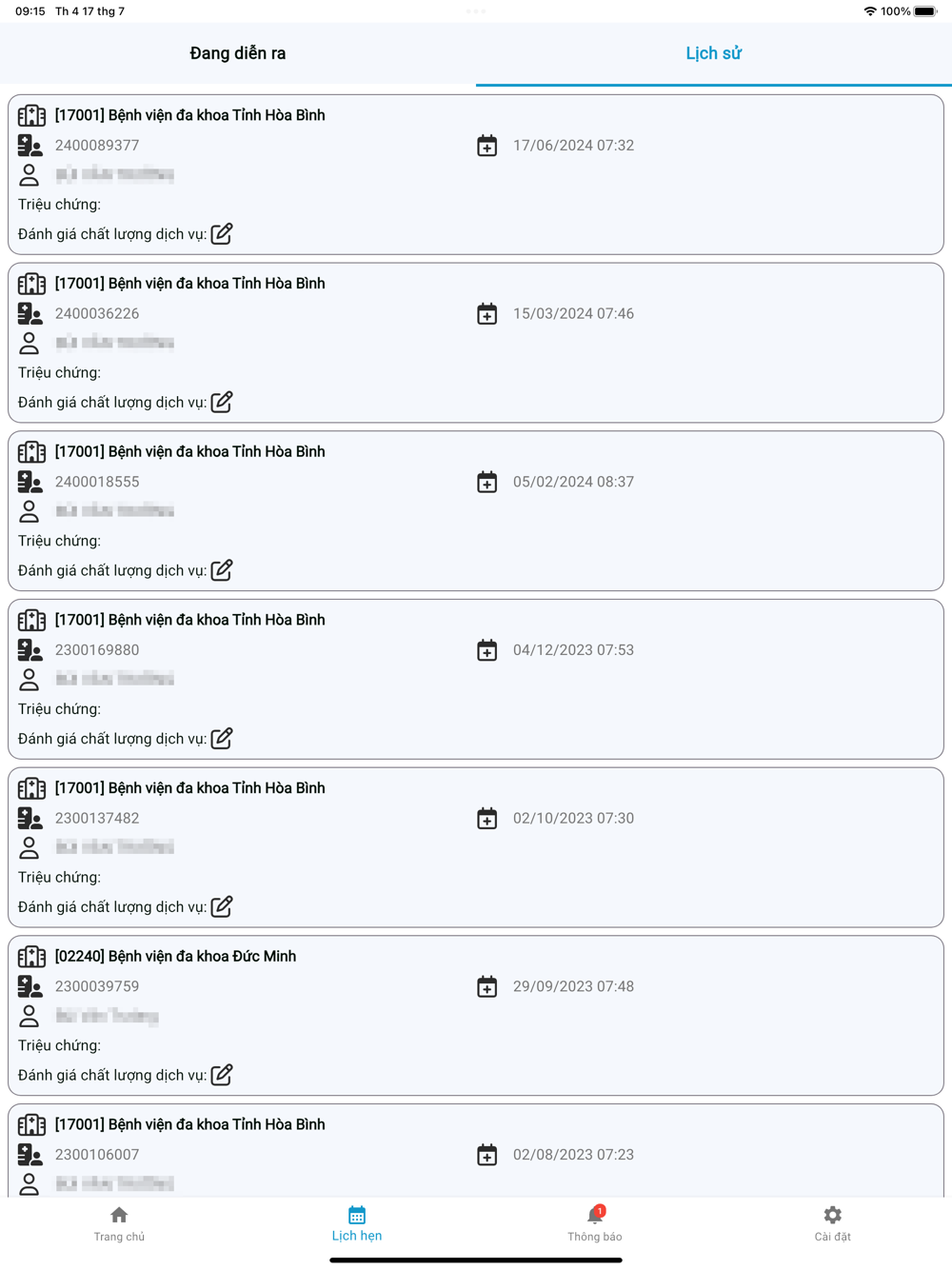
Task: Open the 02/10/2023 07:30 appointment card
Action: point(476,847)
